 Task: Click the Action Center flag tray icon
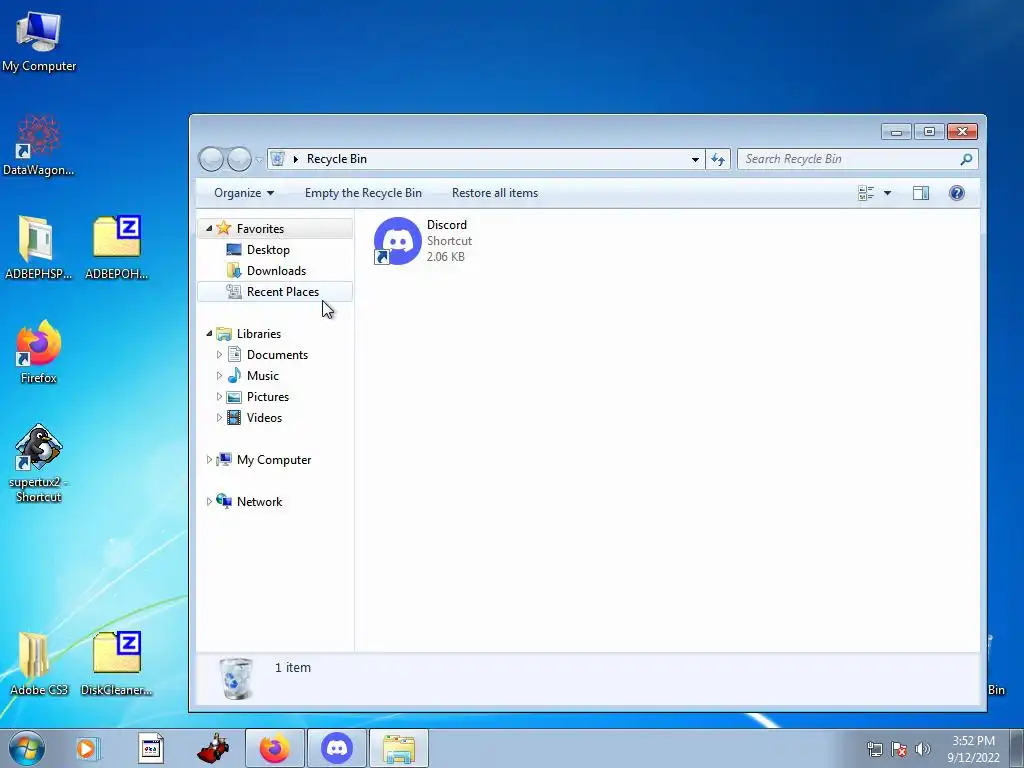pyautogui.click(x=899, y=749)
